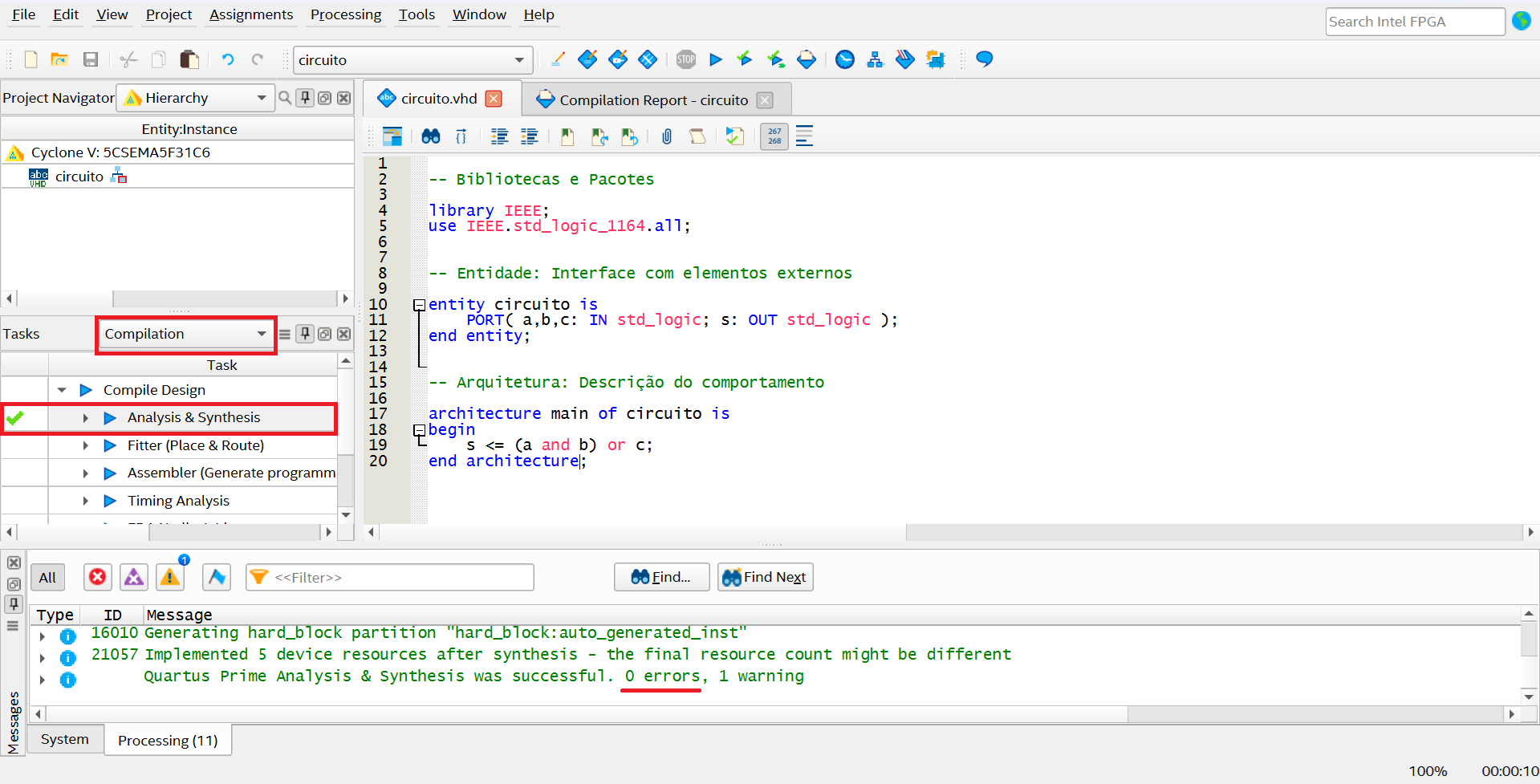Click the Undo arrow icon
Screen dimensions: 1540x784
point(228,59)
